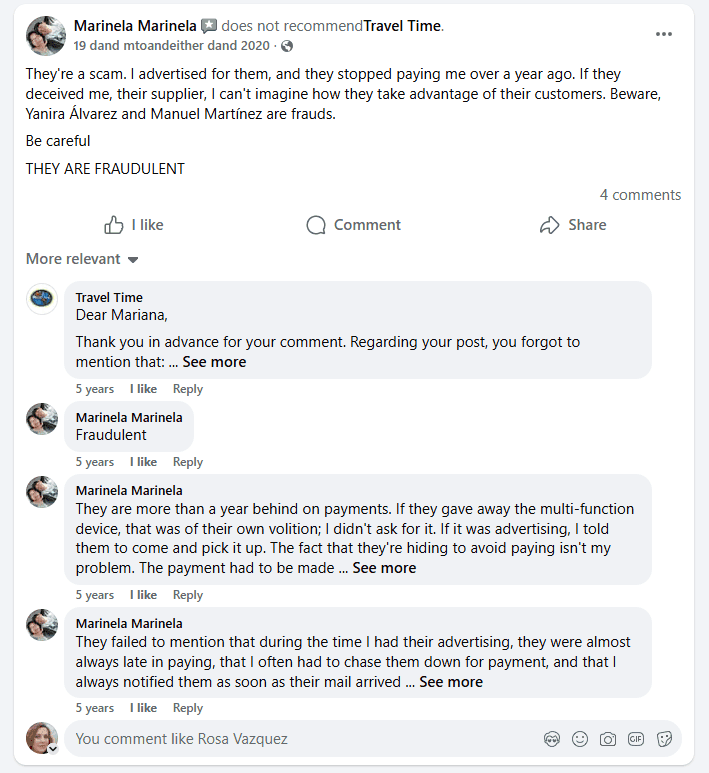Like Travel Time's comment

(143, 389)
